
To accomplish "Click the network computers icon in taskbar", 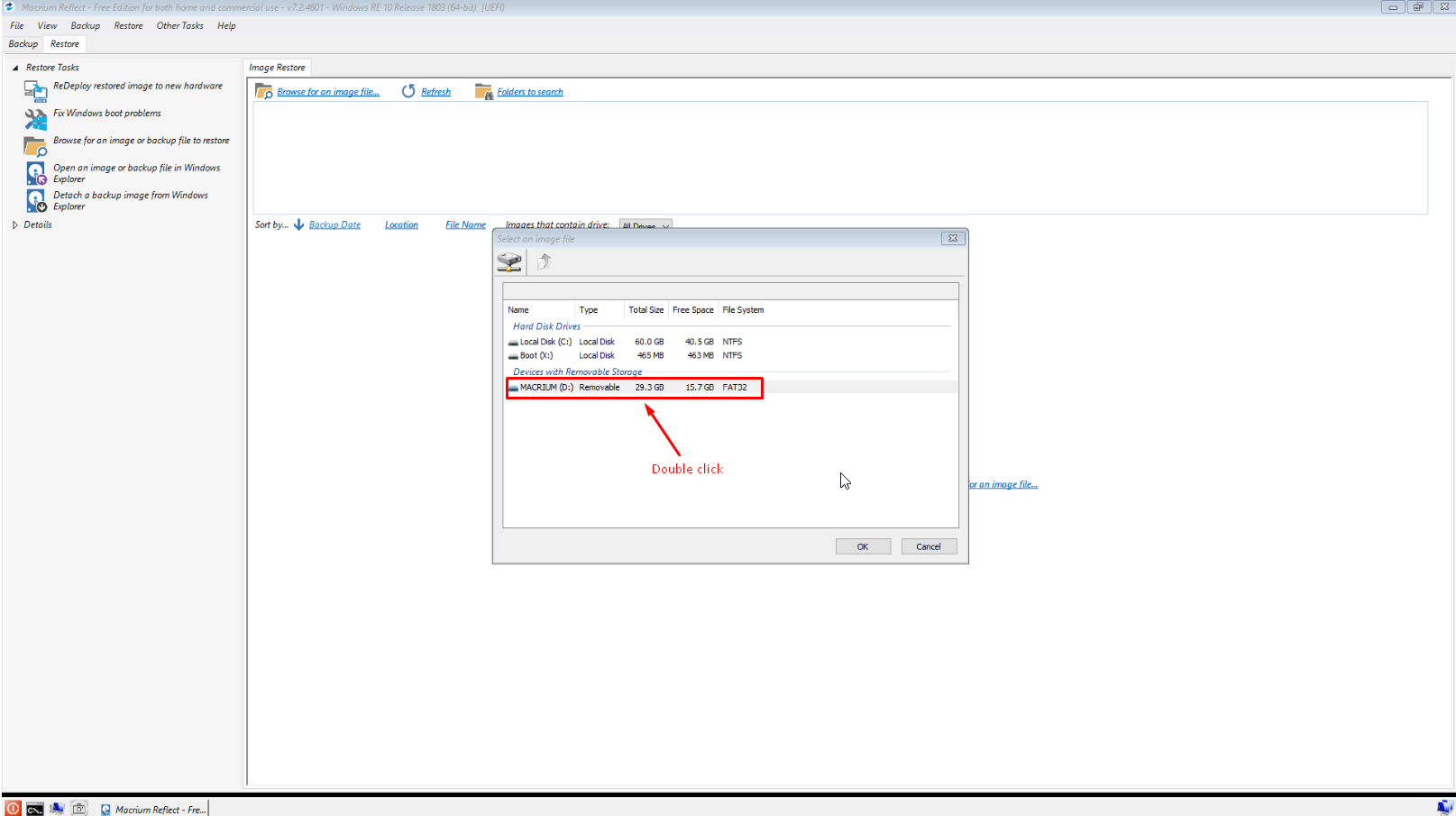I will click(57, 809).
